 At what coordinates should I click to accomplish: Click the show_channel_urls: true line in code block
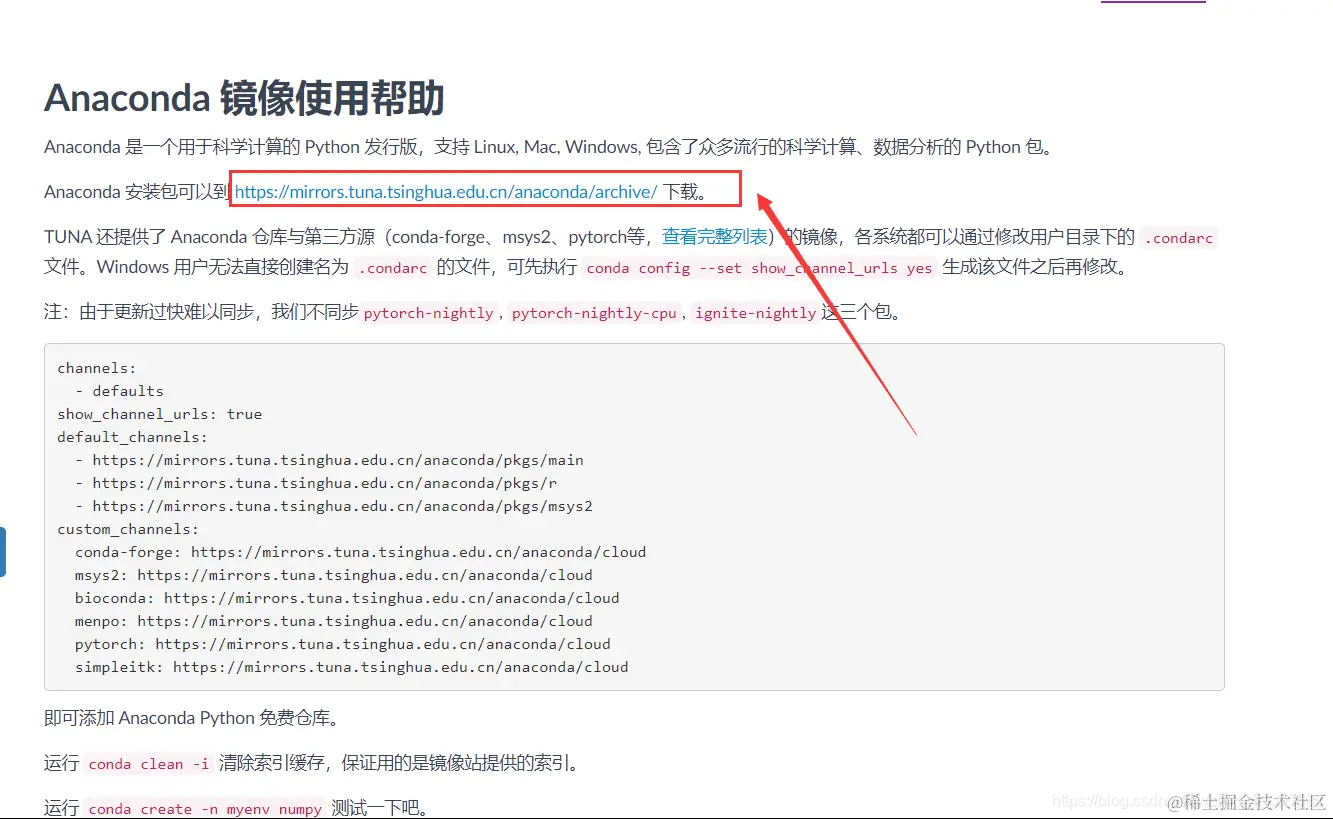pyautogui.click(x=160, y=413)
